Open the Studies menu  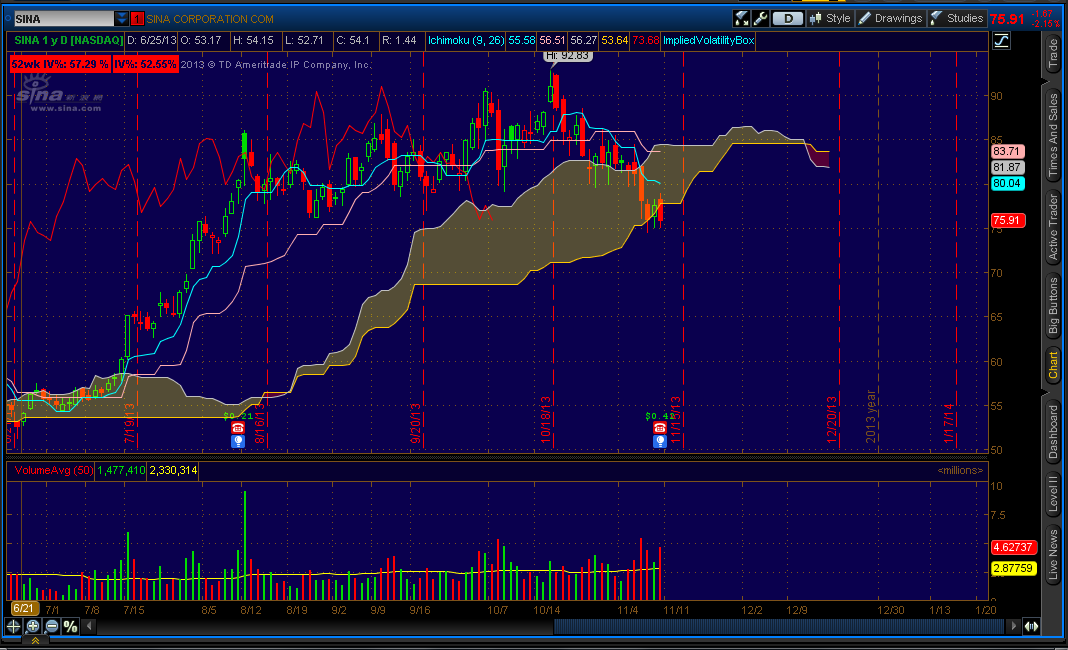[957, 18]
